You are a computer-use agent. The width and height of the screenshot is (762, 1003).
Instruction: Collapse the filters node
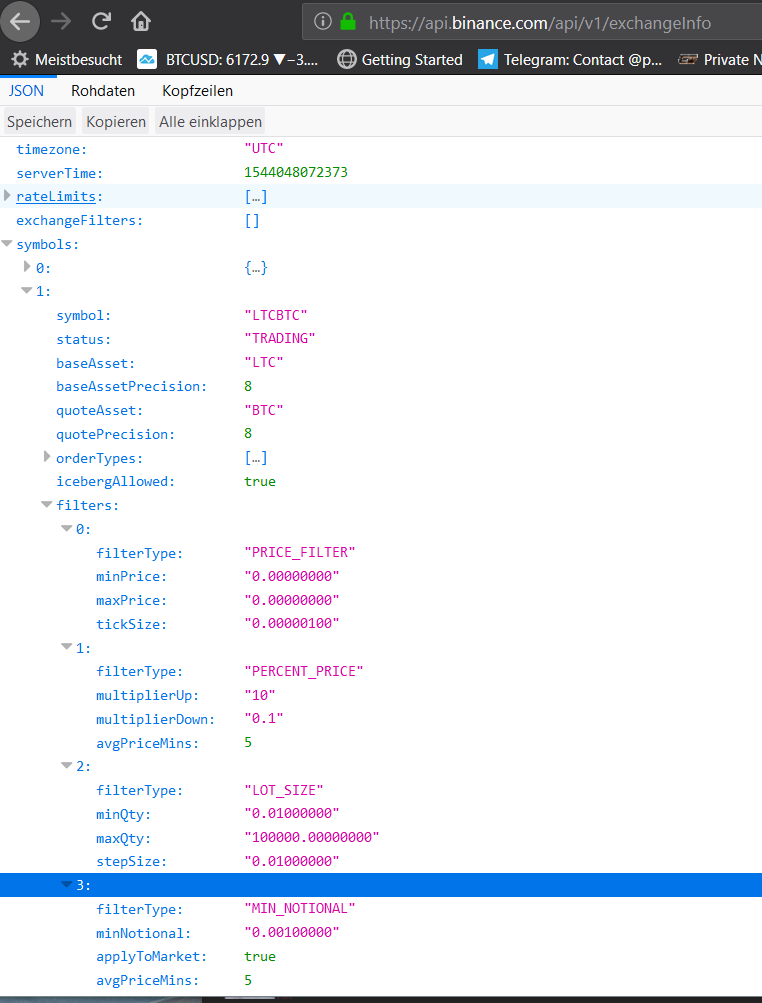[x=47, y=505]
